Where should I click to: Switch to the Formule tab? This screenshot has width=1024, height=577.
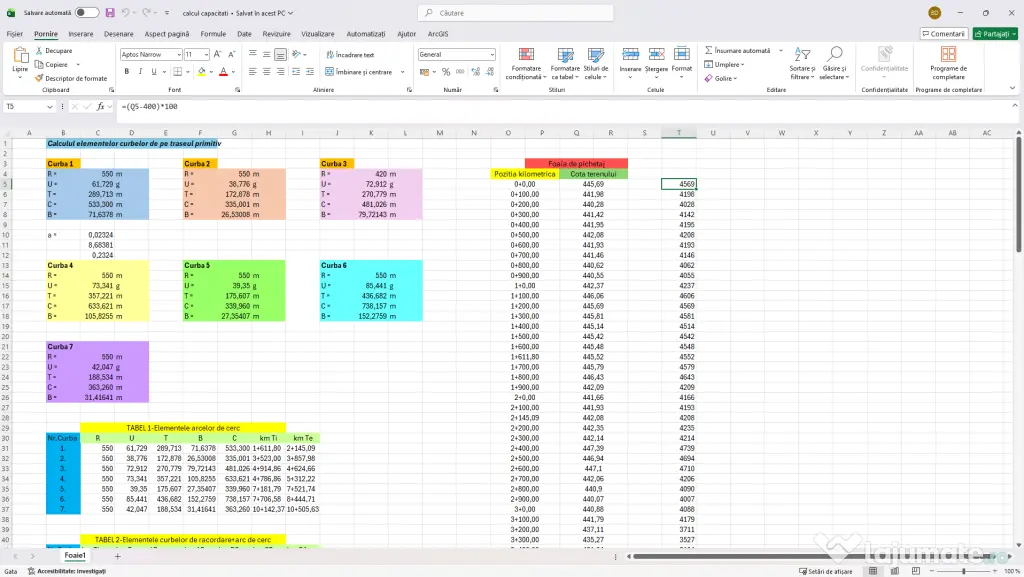pos(213,34)
